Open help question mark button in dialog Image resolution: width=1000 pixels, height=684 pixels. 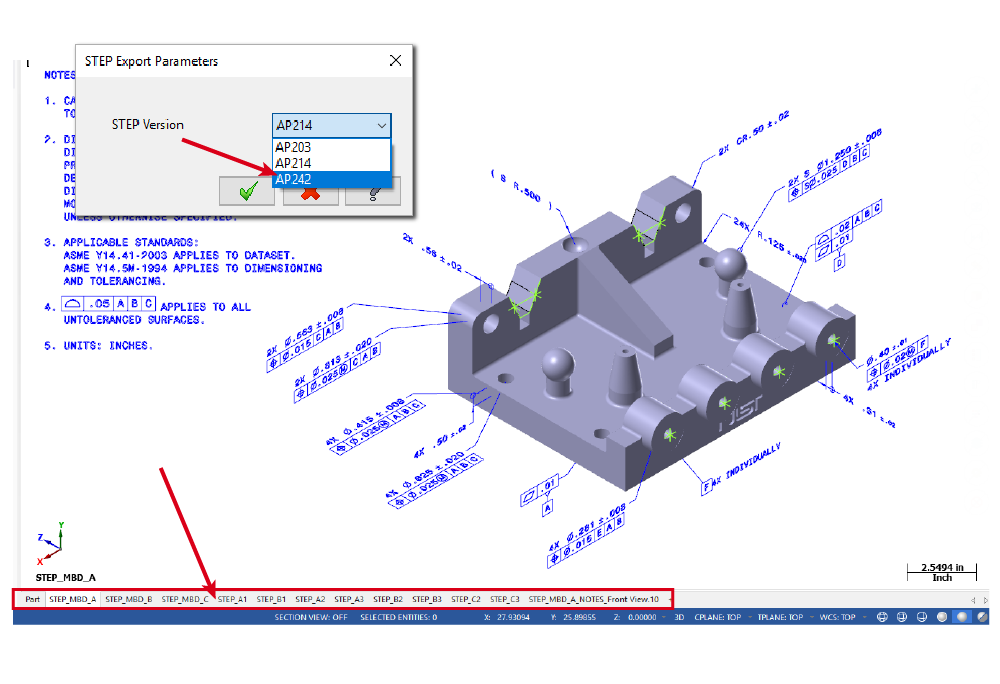[x=373, y=193]
